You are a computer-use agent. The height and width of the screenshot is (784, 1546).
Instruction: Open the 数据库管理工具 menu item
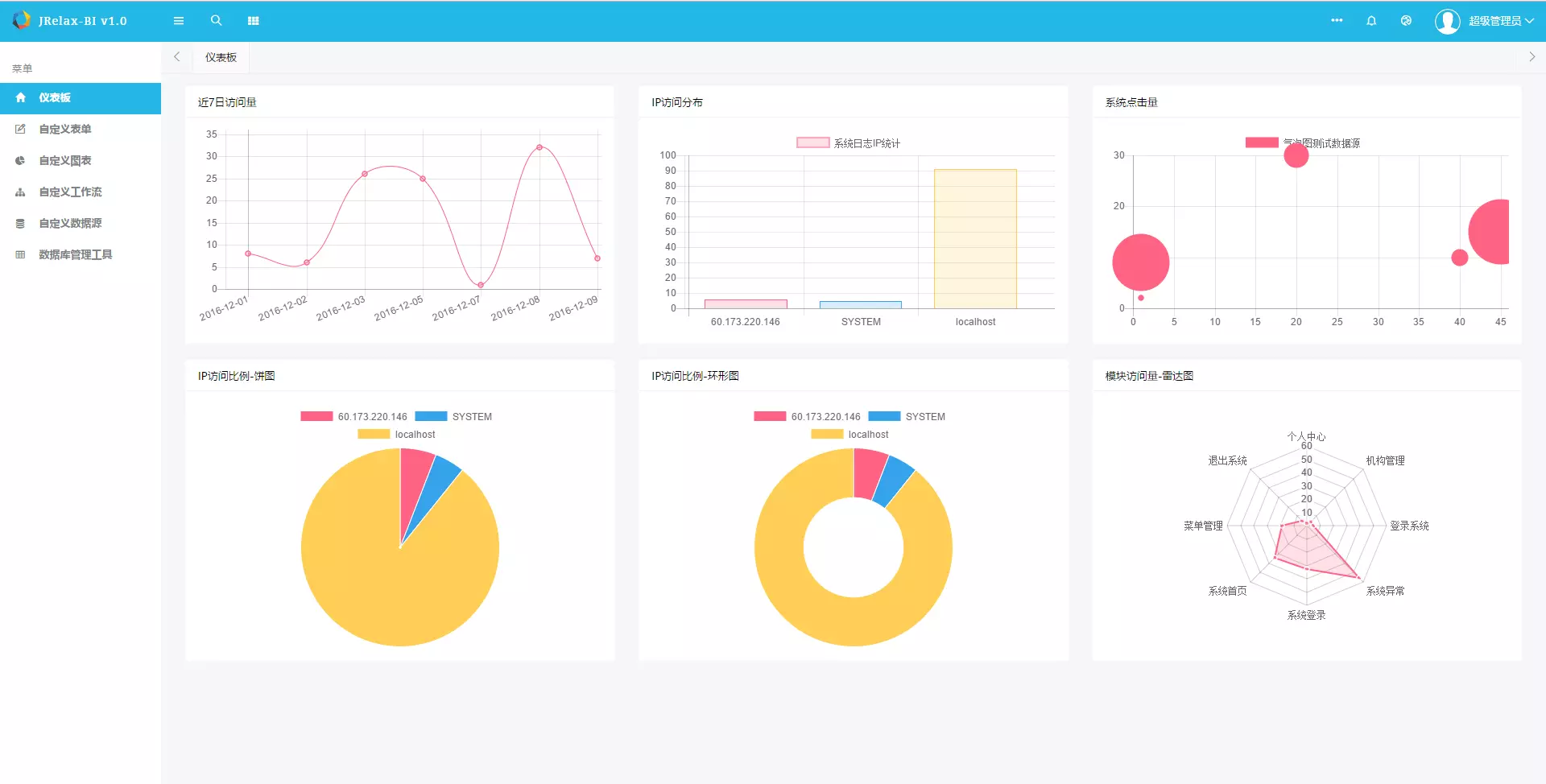pyautogui.click(x=75, y=254)
